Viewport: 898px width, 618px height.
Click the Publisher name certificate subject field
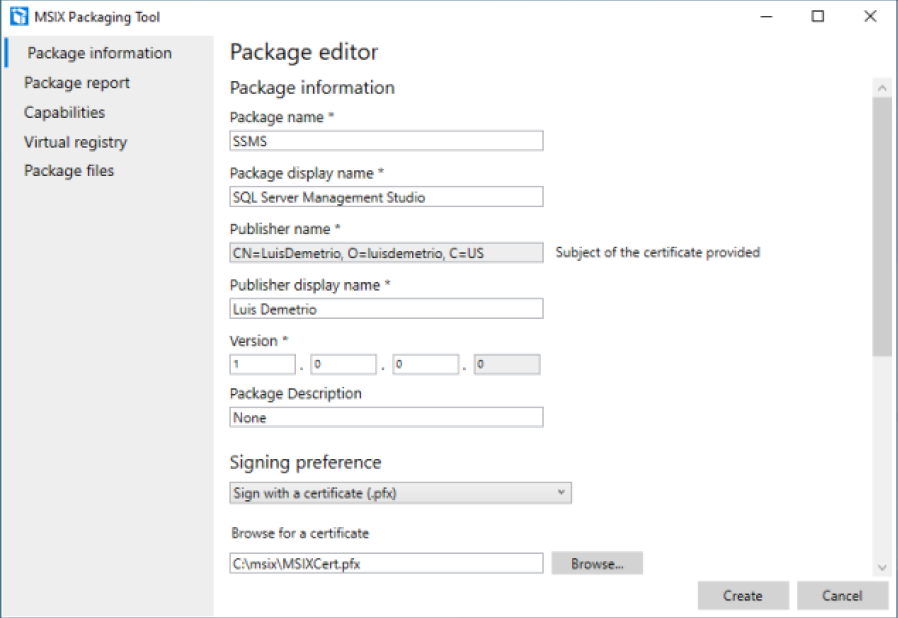coord(386,253)
